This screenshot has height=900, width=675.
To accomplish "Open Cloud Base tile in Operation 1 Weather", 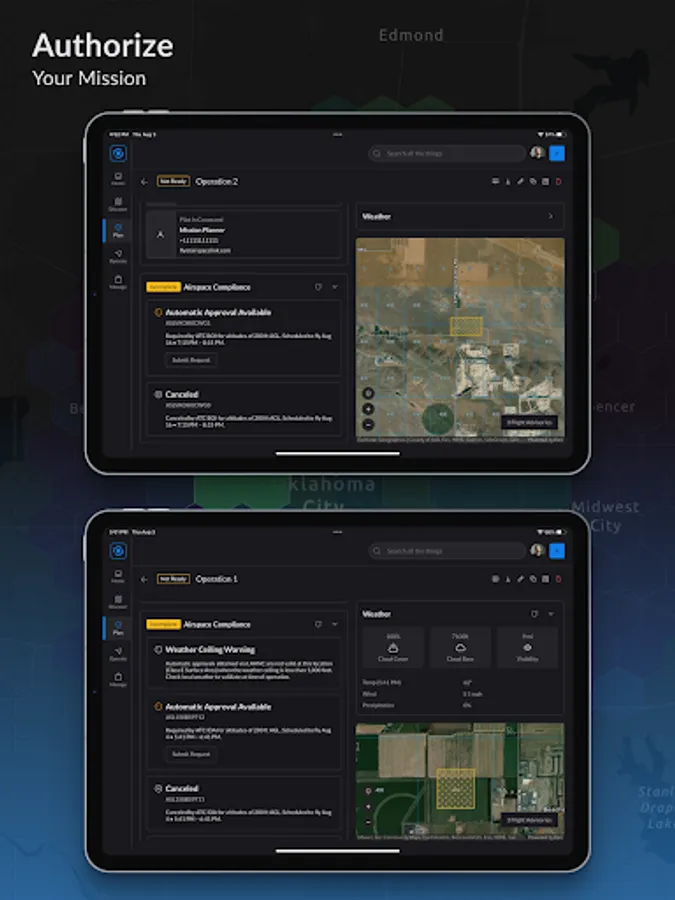I will point(460,647).
